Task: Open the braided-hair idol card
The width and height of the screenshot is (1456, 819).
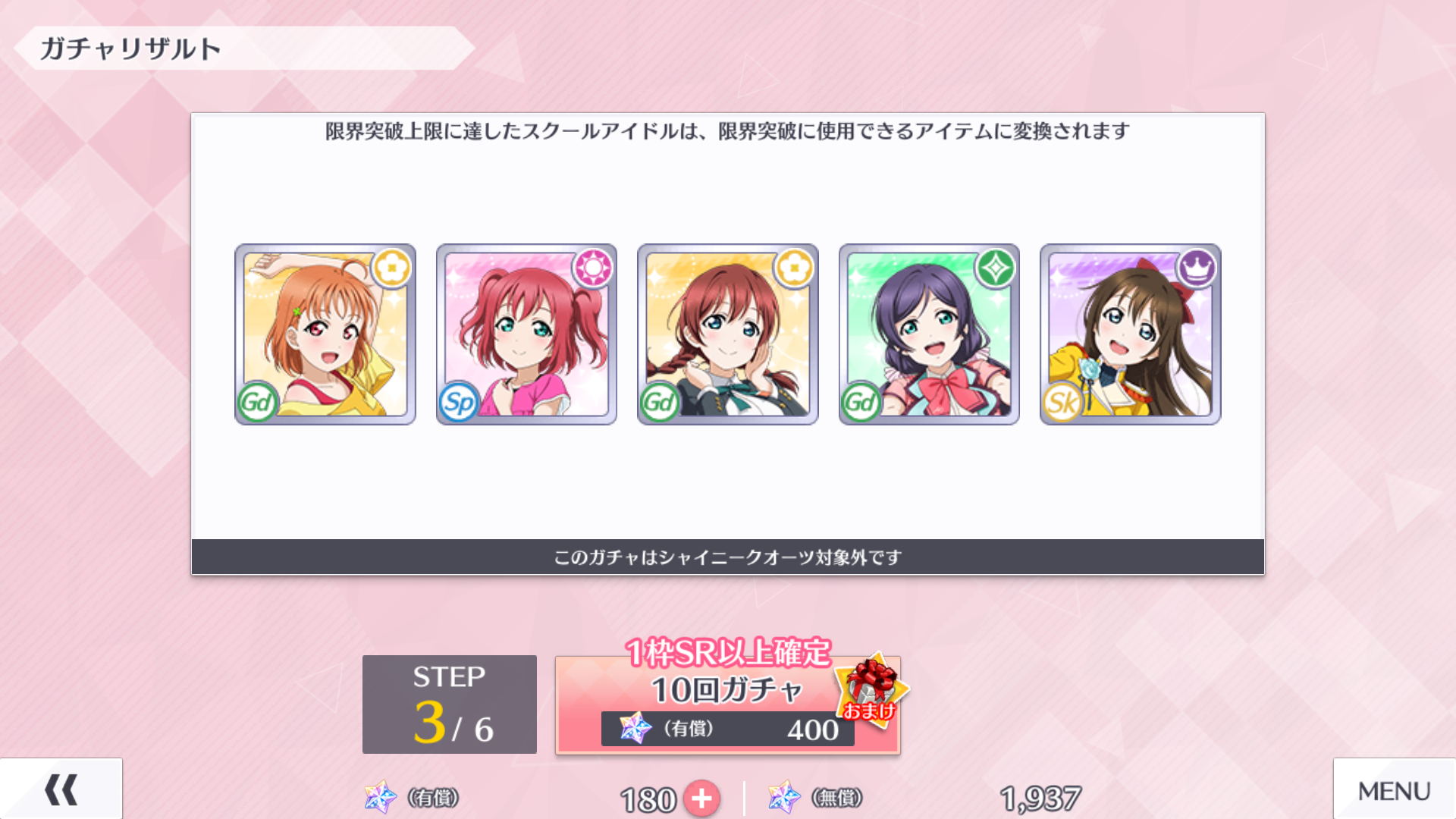Action: tap(728, 334)
